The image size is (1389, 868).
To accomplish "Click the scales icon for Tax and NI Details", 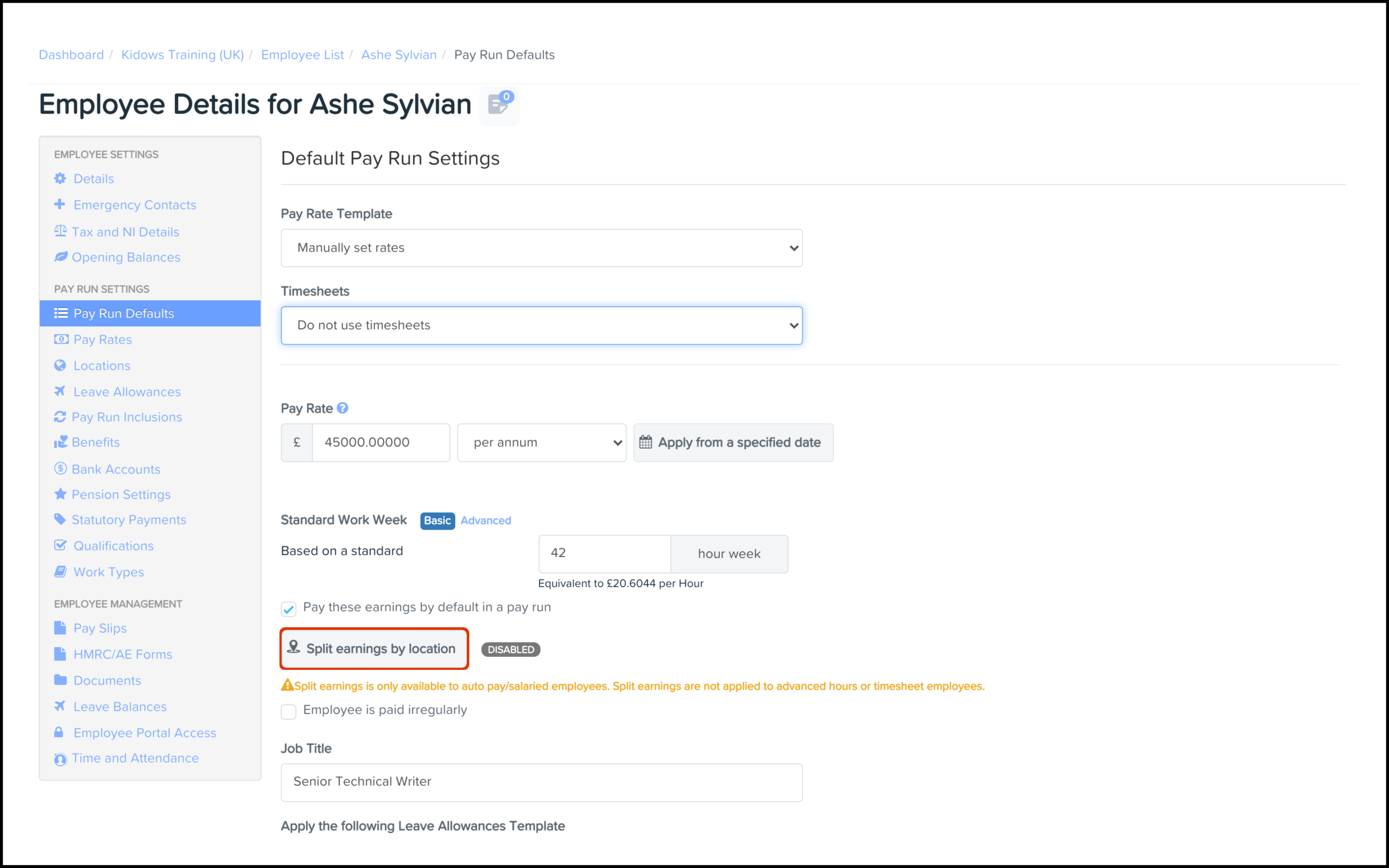I will point(60,232).
